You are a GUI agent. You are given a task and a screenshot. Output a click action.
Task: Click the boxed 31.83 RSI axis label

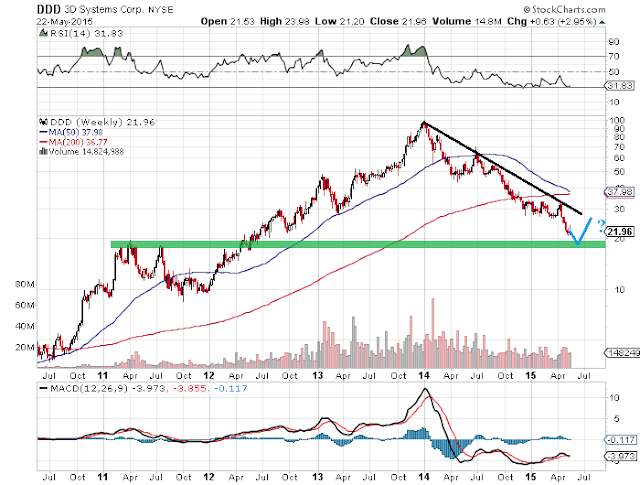[620, 86]
